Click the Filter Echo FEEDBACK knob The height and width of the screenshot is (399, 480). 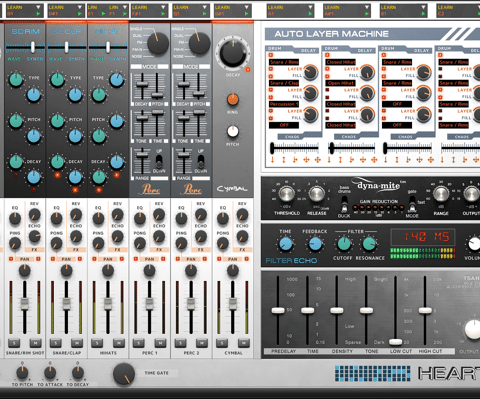click(x=315, y=244)
